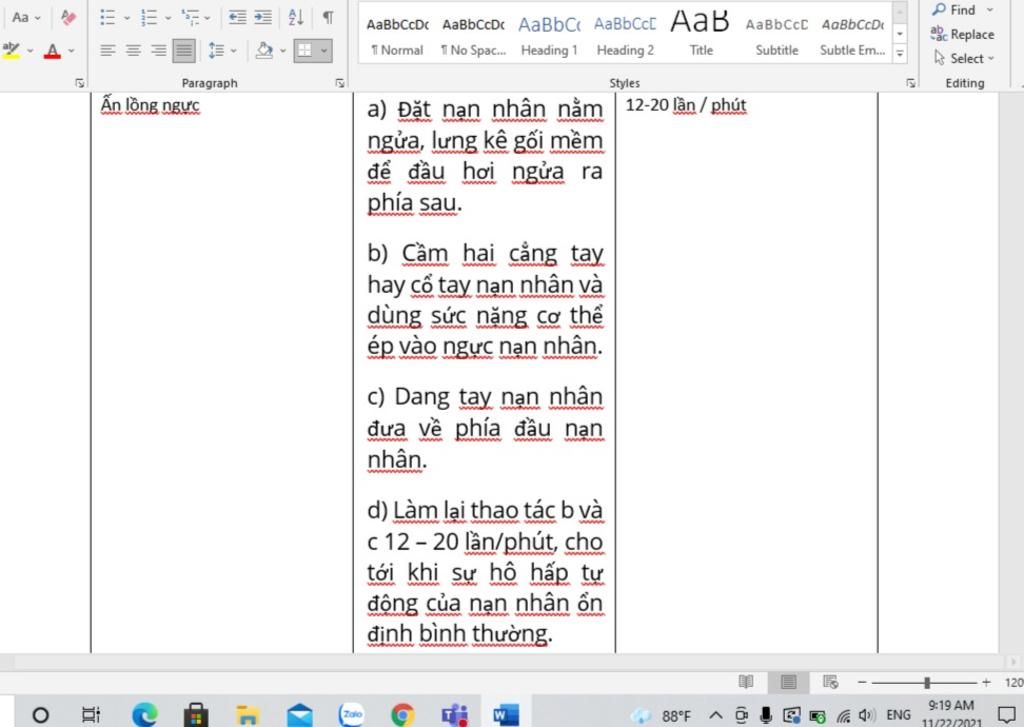Apply yellow text highlight color
The height and width of the screenshot is (727, 1024).
coord(11,50)
